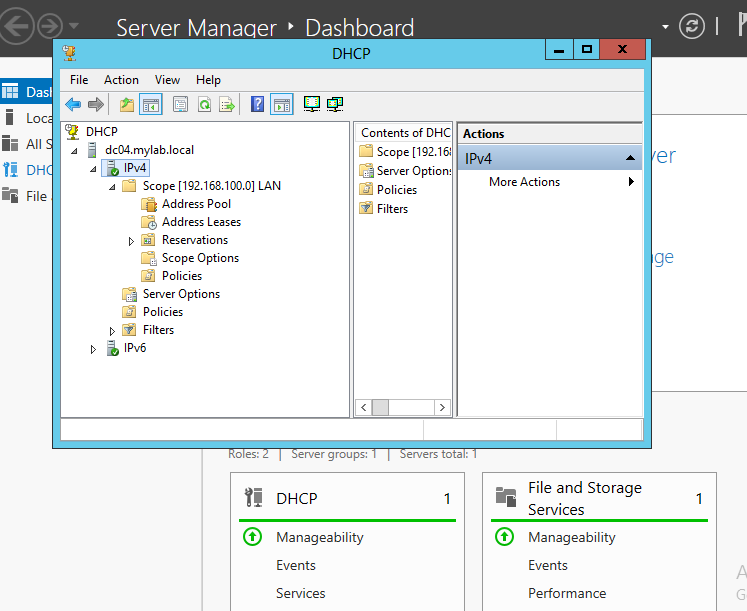Select Policies under the LAN scope
Viewport: 747px width, 611px height.
tap(182, 276)
